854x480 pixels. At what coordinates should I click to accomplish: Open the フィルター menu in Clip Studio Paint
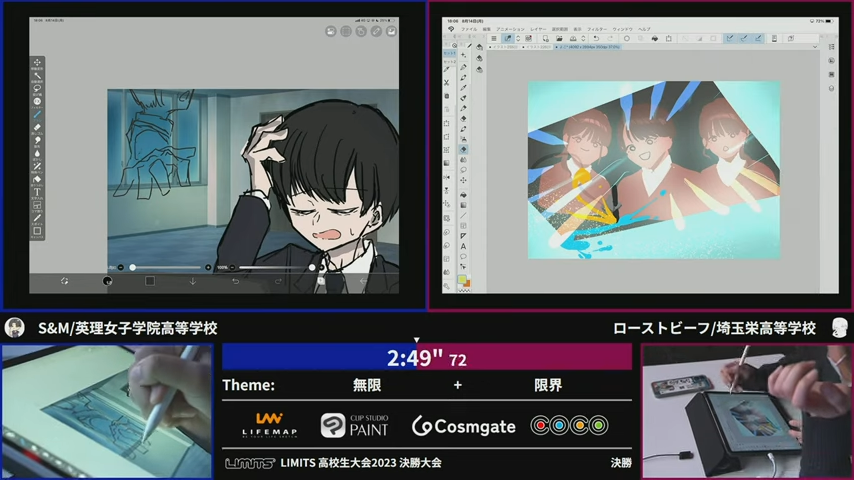[x=597, y=29]
